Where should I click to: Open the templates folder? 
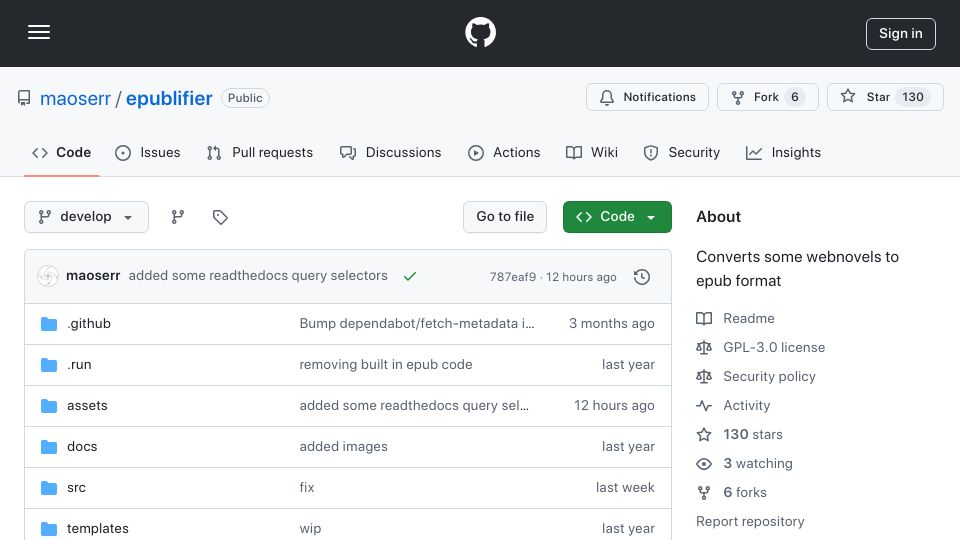pyautogui.click(x=97, y=528)
